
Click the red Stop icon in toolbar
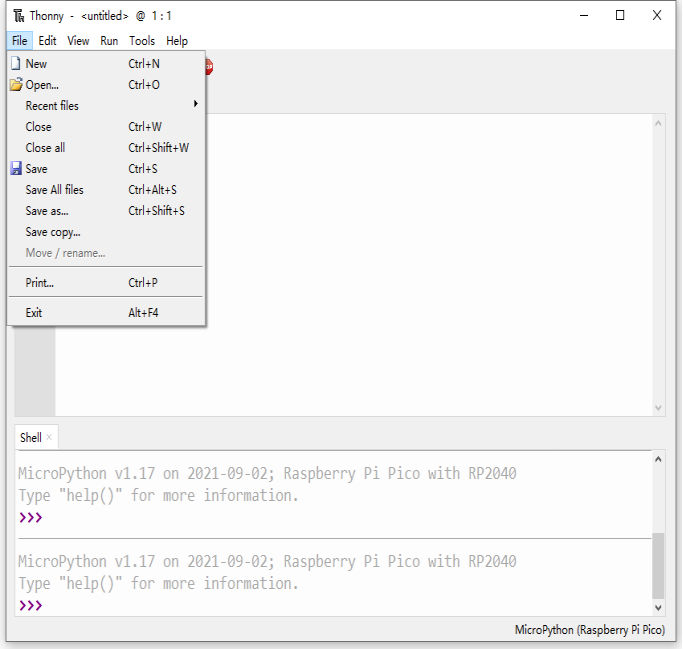pyautogui.click(x=209, y=67)
